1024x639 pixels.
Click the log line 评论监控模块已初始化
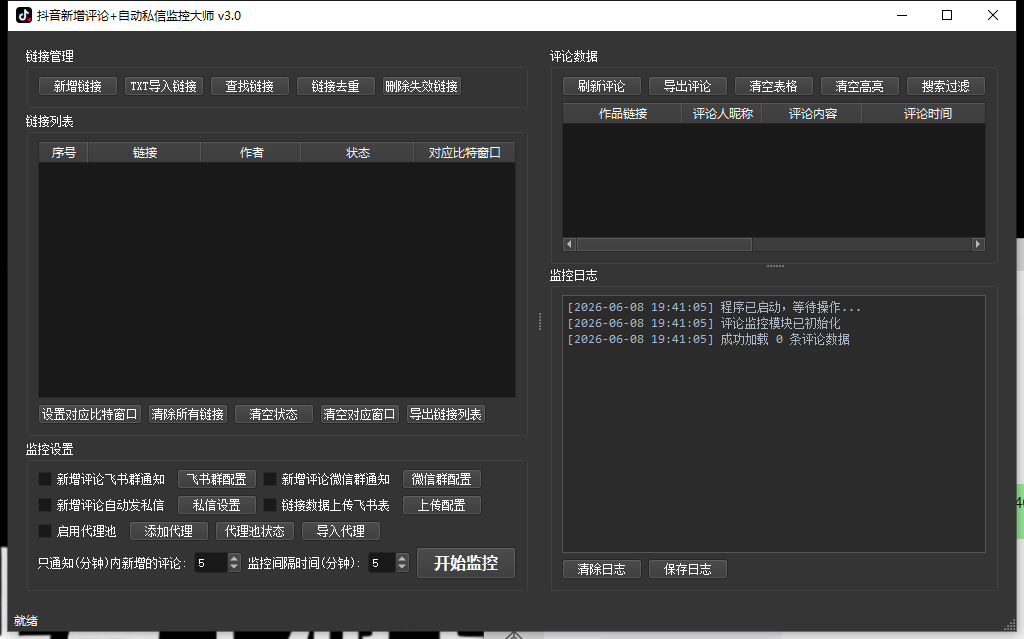pyautogui.click(x=704, y=323)
